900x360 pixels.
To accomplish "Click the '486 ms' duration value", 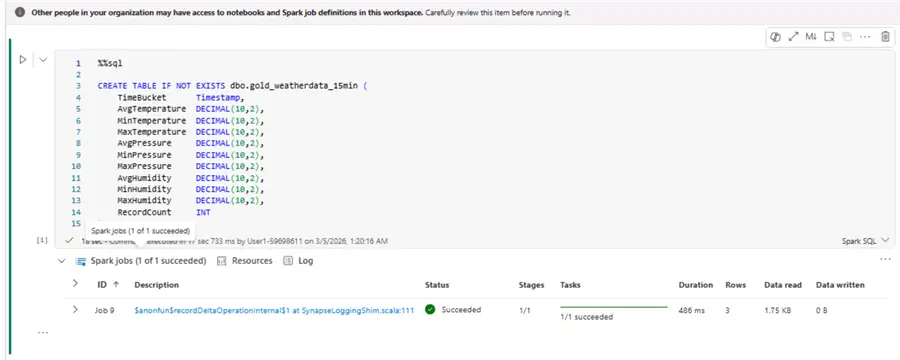I will 691,310.
